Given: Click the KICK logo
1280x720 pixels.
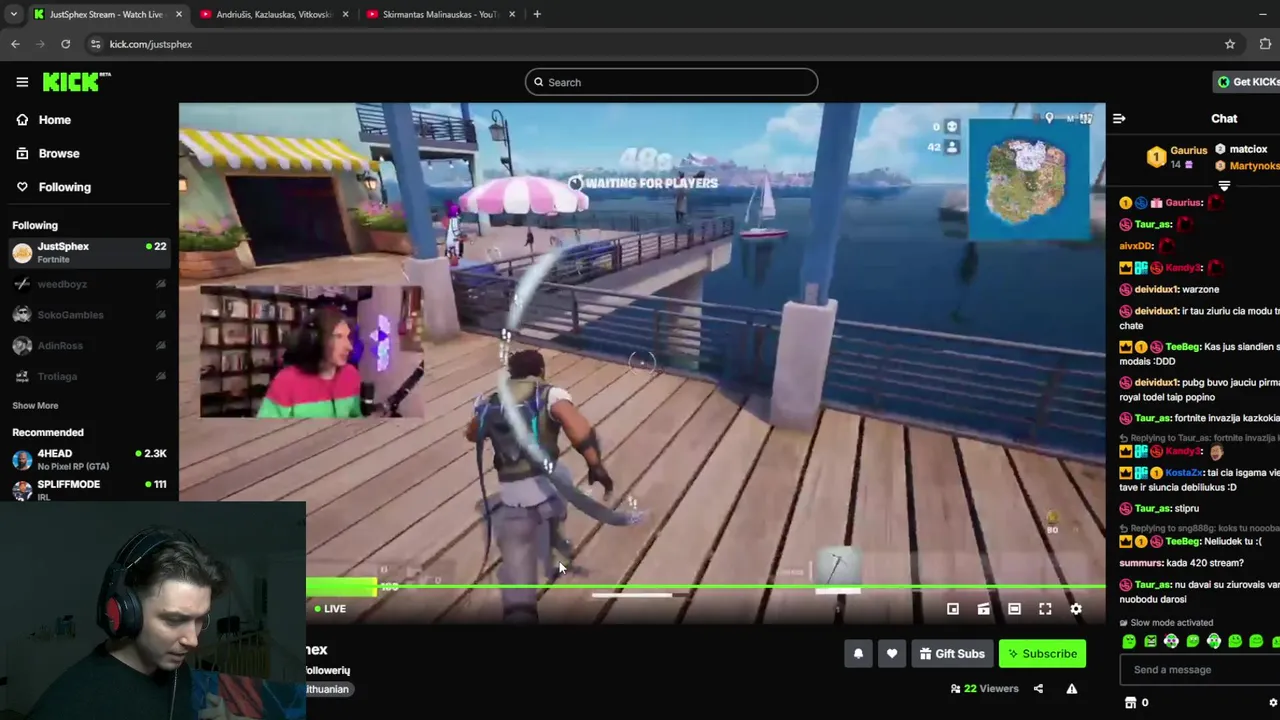Looking at the screenshot, I should tap(76, 81).
